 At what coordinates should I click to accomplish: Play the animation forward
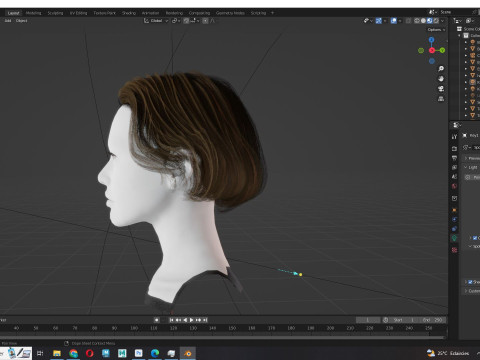[192, 320]
